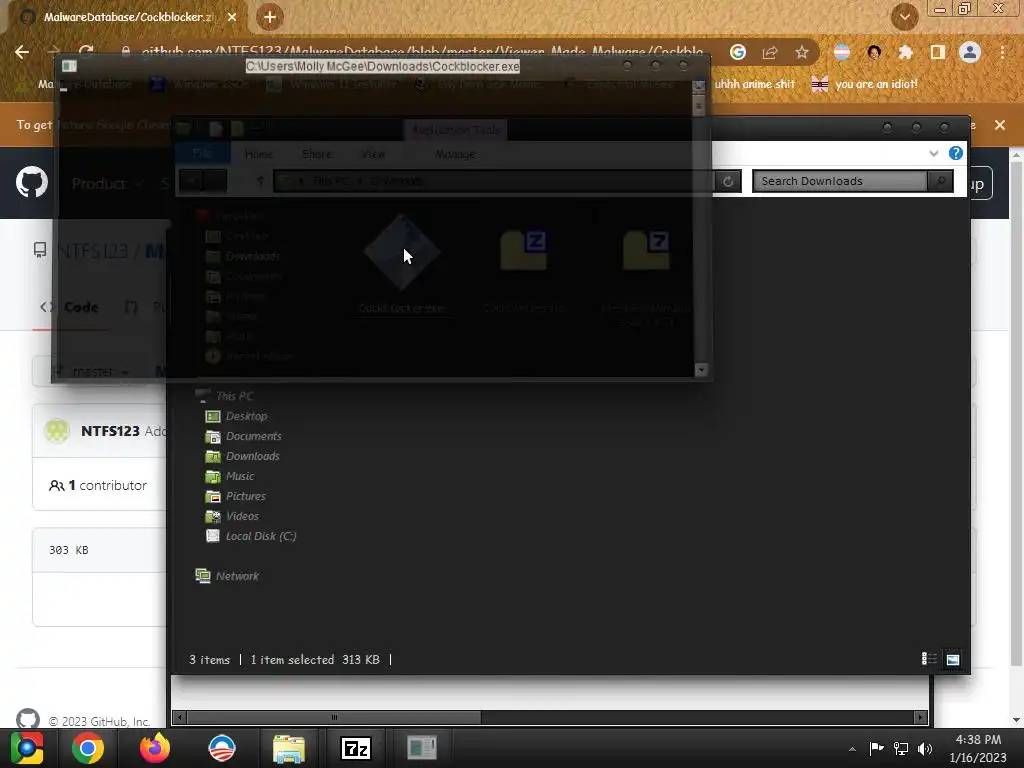Click the '303 KB' file size text
This screenshot has width=1024, height=768.
[x=69, y=550]
